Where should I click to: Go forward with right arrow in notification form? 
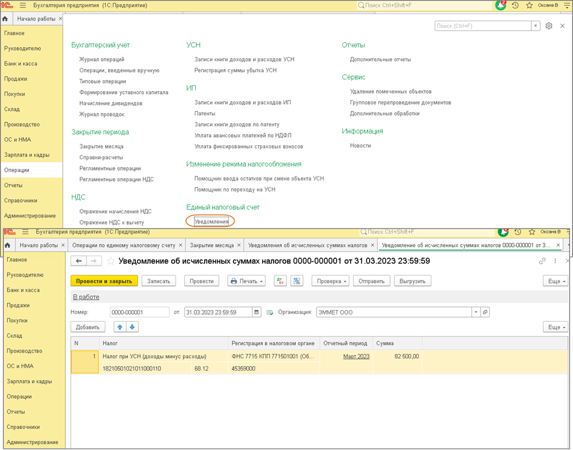(94, 261)
